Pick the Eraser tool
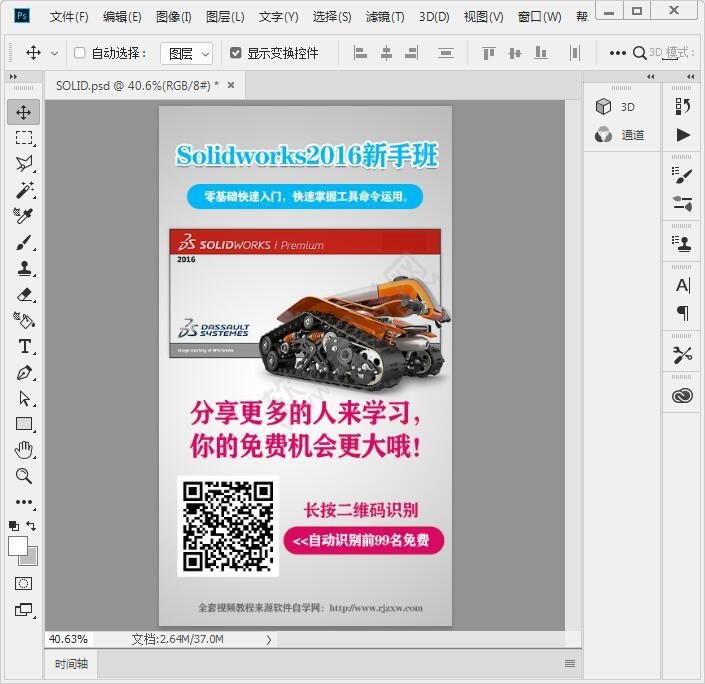This screenshot has width=705, height=684. click(x=24, y=294)
